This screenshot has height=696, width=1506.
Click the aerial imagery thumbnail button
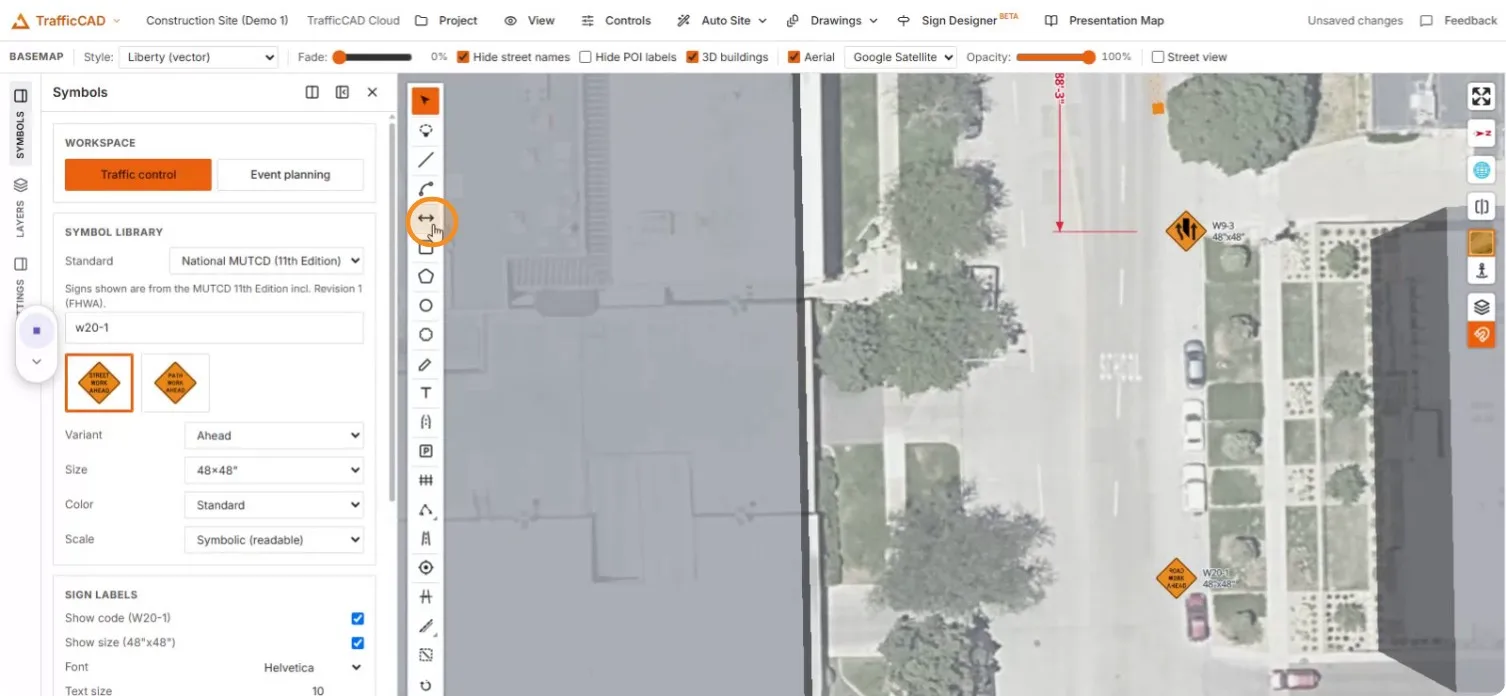[1481, 243]
